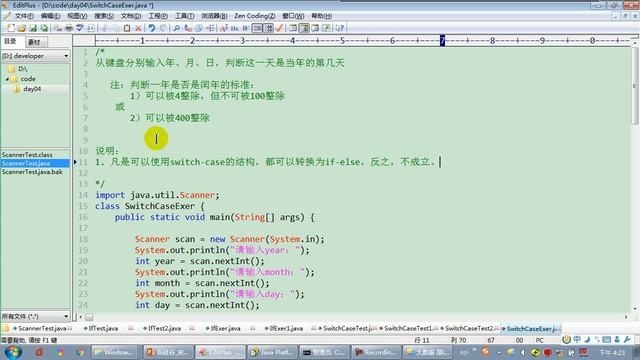
Task: Open the 工具(T) menu
Action: tap(184, 16)
